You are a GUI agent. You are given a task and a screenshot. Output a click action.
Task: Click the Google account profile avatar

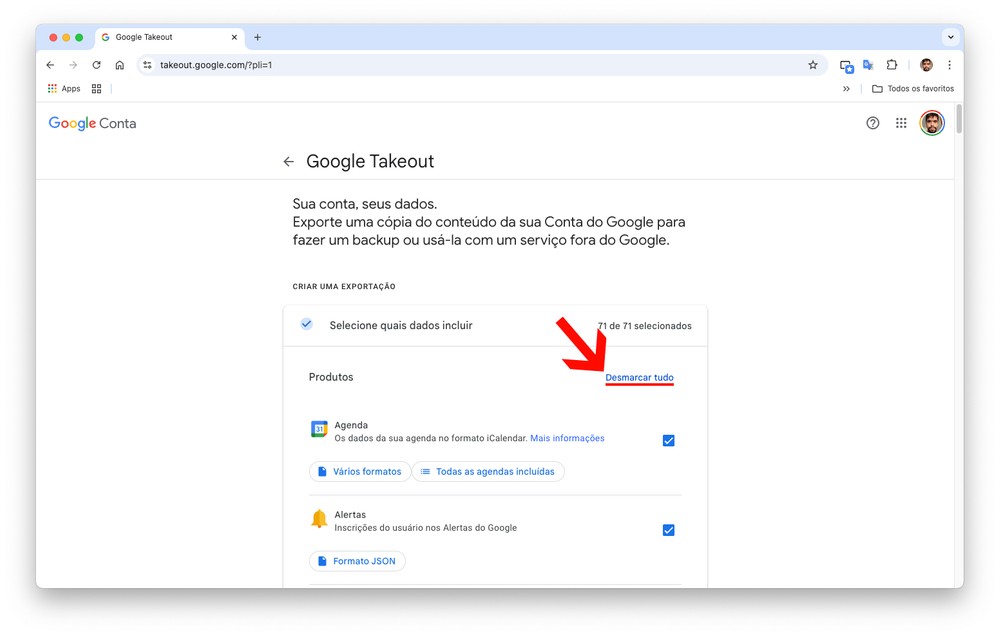(x=932, y=123)
